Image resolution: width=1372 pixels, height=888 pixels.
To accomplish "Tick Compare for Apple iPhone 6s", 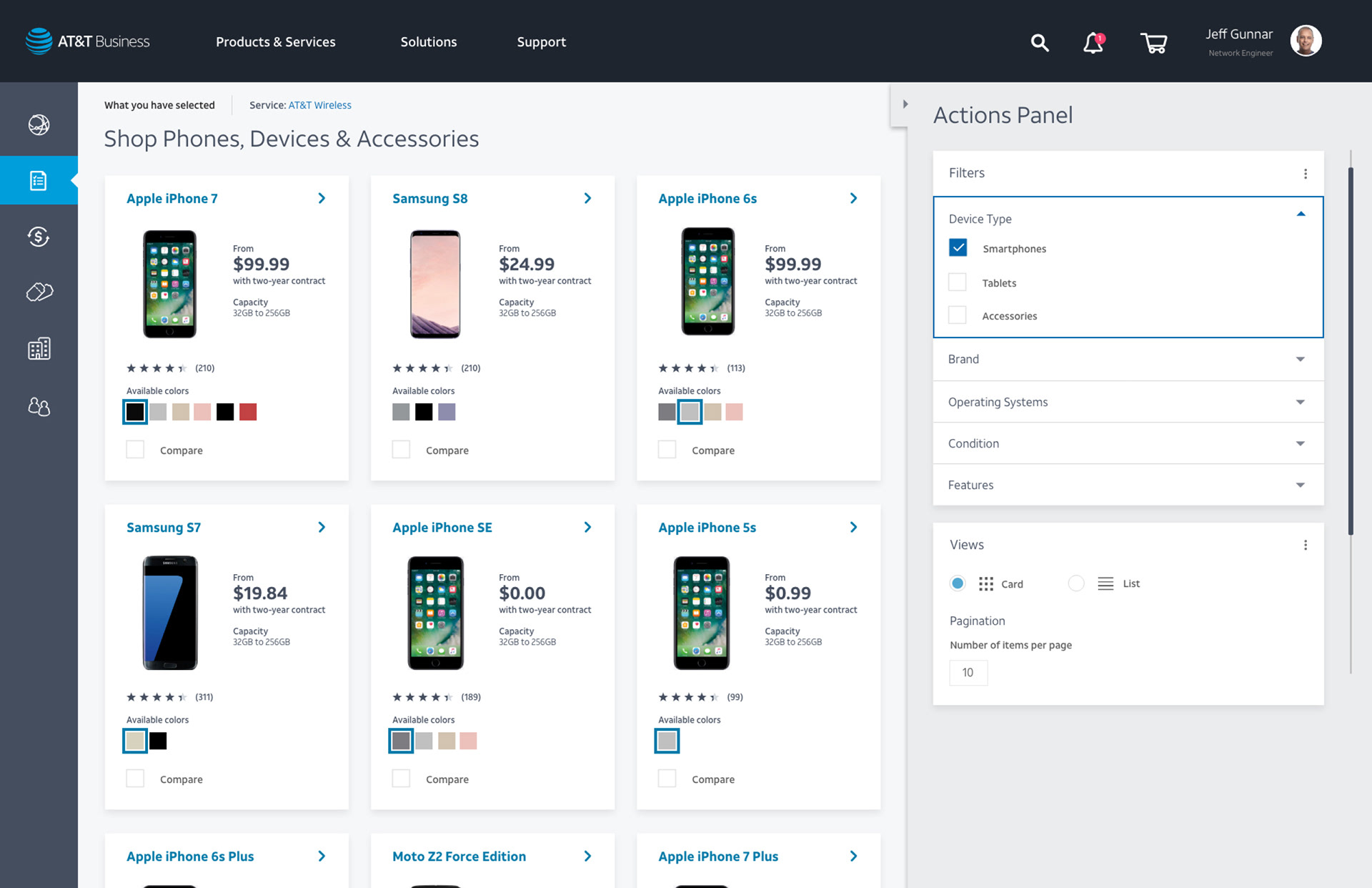I will pos(667,449).
